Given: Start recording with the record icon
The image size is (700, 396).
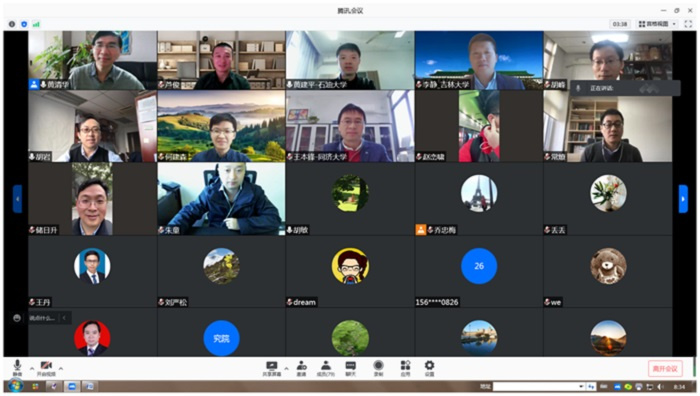Looking at the screenshot, I should pos(379,368).
